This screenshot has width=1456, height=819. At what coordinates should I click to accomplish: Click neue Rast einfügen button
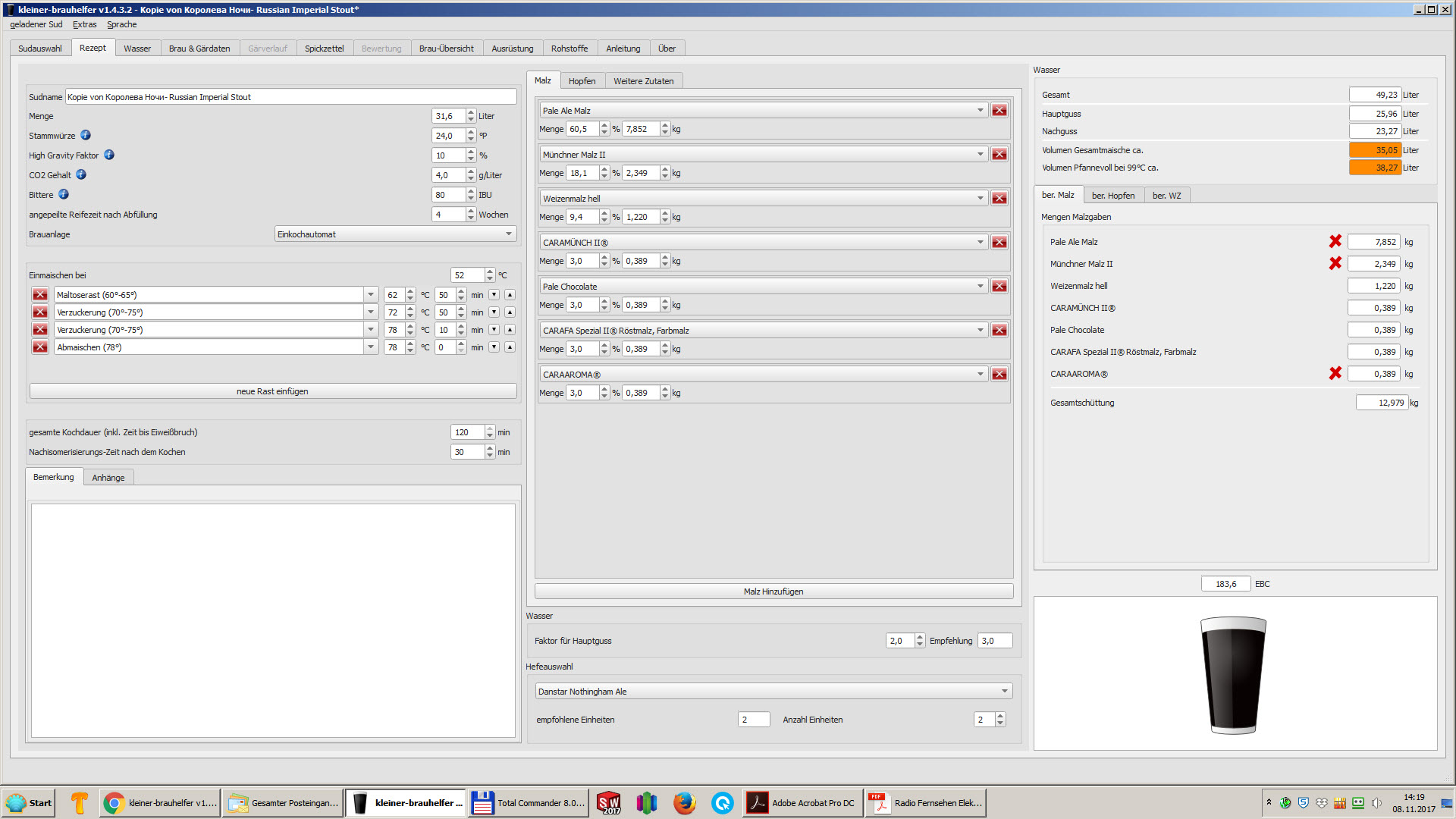272,391
